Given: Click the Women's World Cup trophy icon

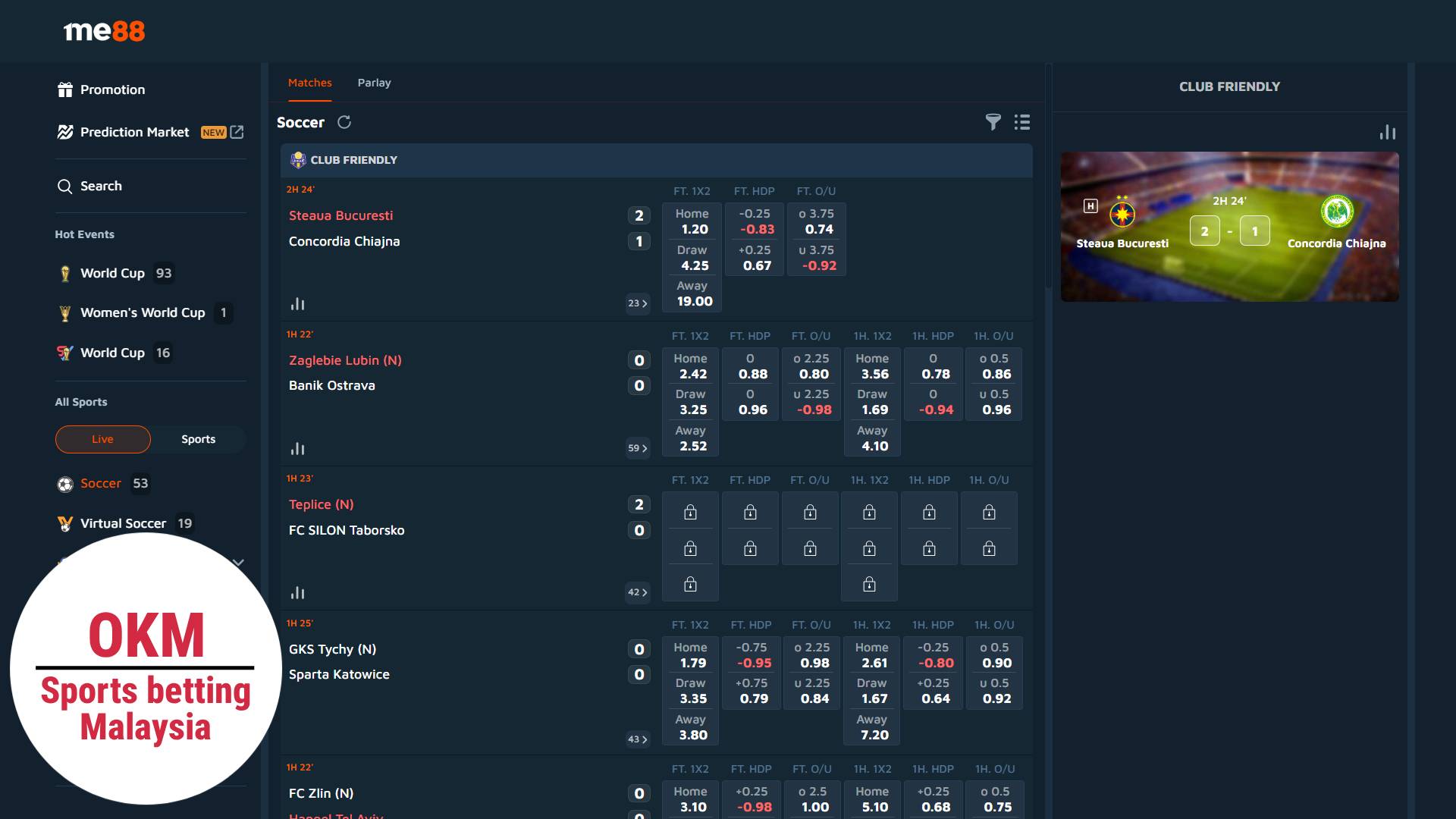Looking at the screenshot, I should point(65,312).
